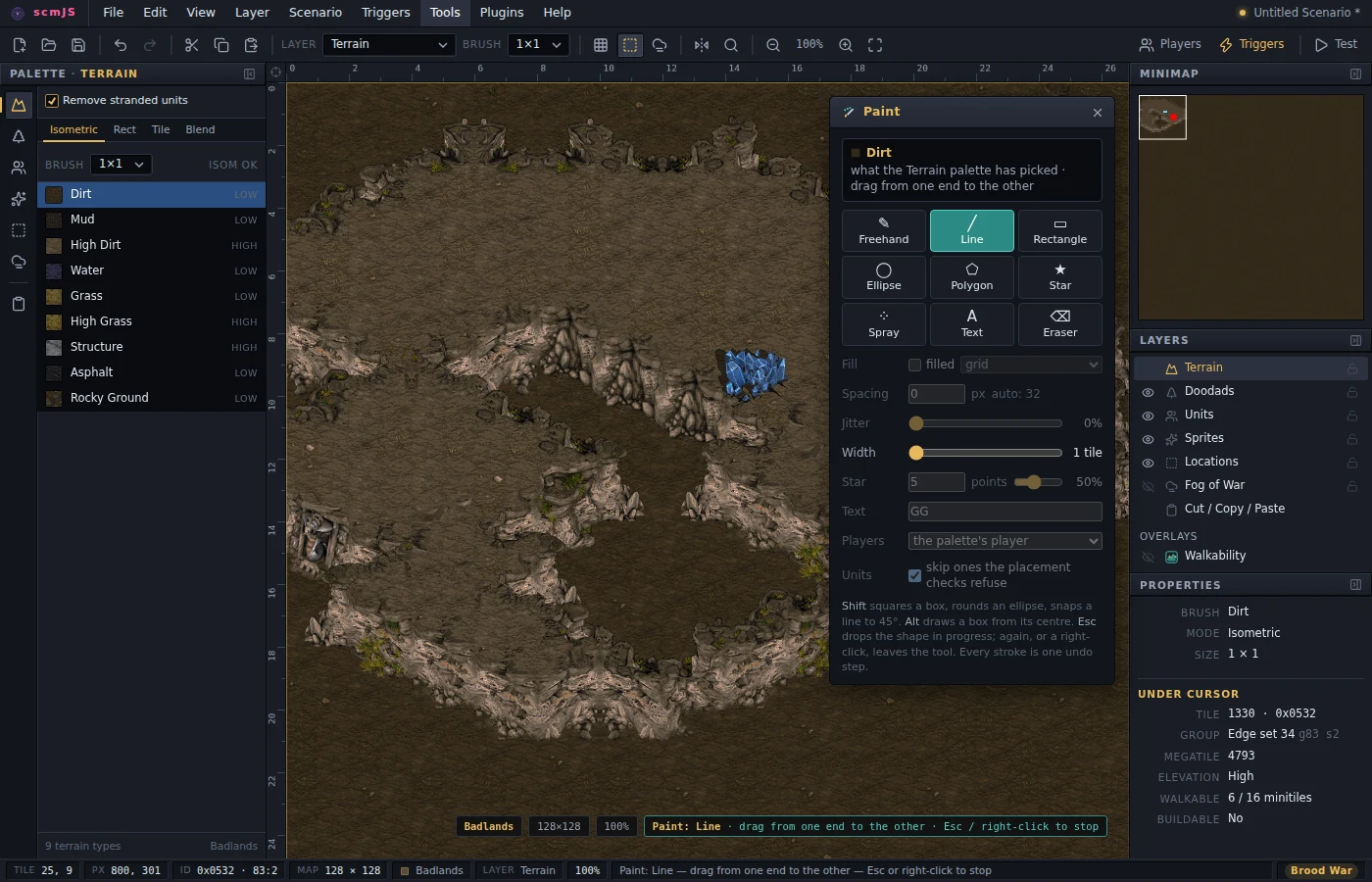Open the Players palette's player dropdown
1372x882 pixels.
point(1005,541)
